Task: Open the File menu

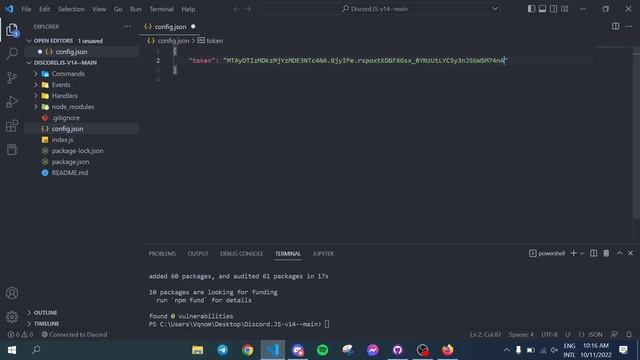Action: [26, 9]
